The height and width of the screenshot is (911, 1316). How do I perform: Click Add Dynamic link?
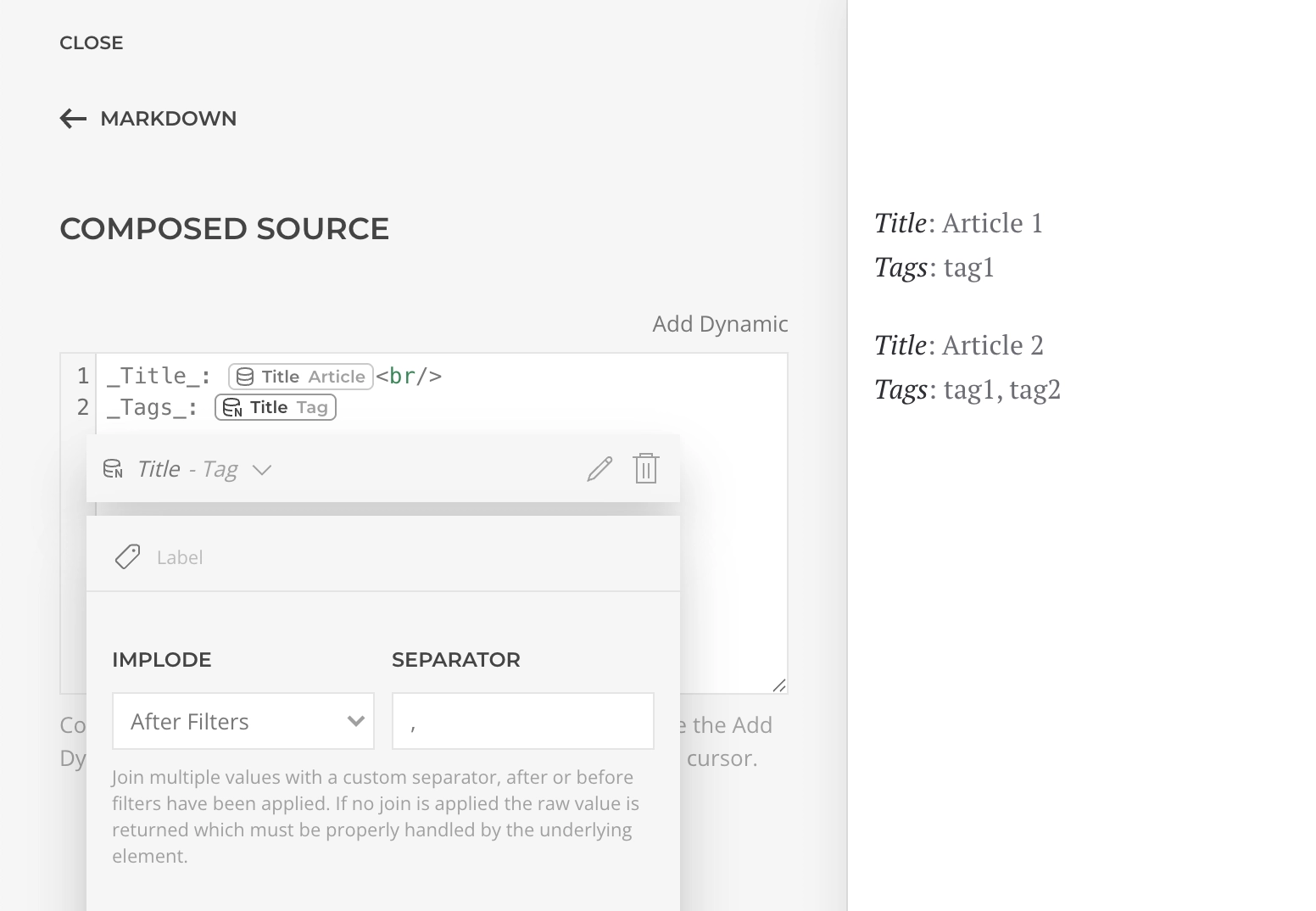720,324
